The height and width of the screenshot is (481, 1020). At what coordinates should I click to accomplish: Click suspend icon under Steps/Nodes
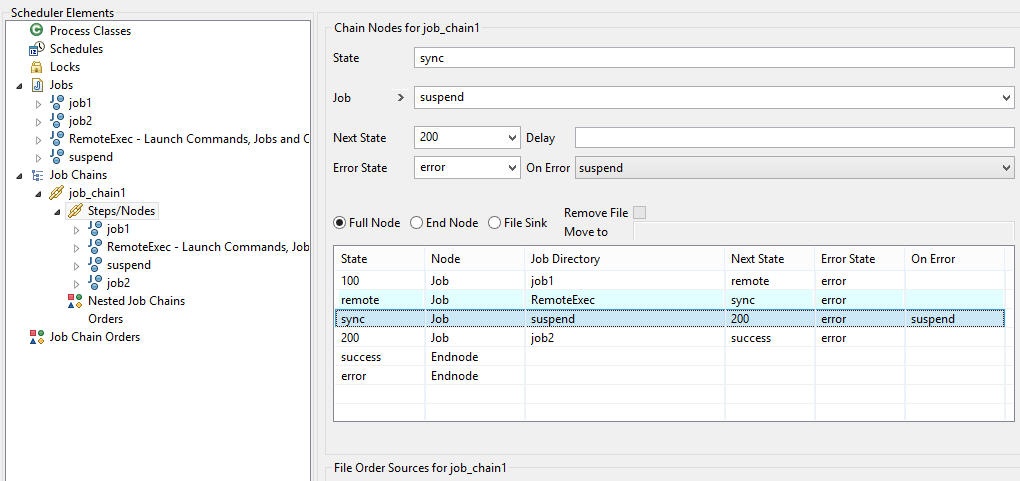click(95, 265)
